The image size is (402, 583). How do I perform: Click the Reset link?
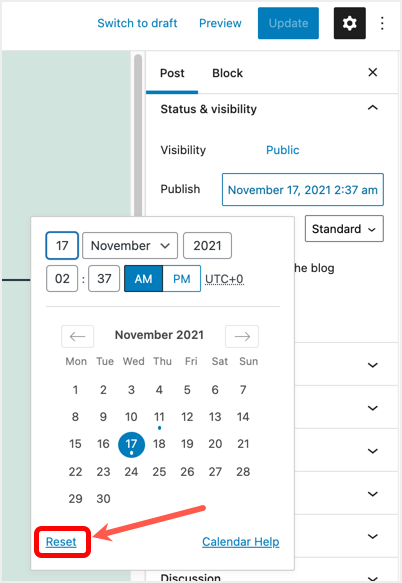61,542
